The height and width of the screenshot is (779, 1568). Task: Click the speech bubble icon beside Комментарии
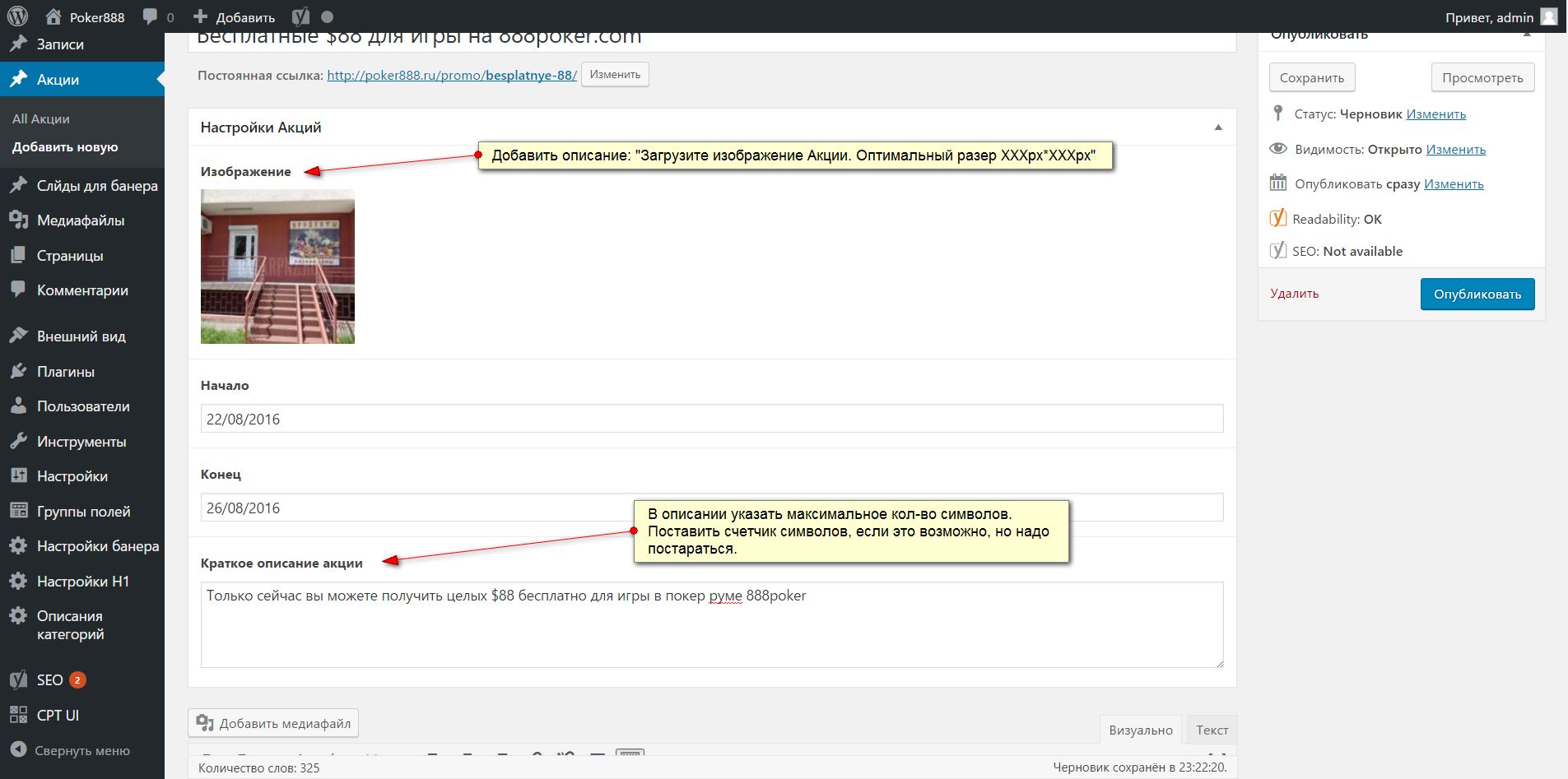18,290
